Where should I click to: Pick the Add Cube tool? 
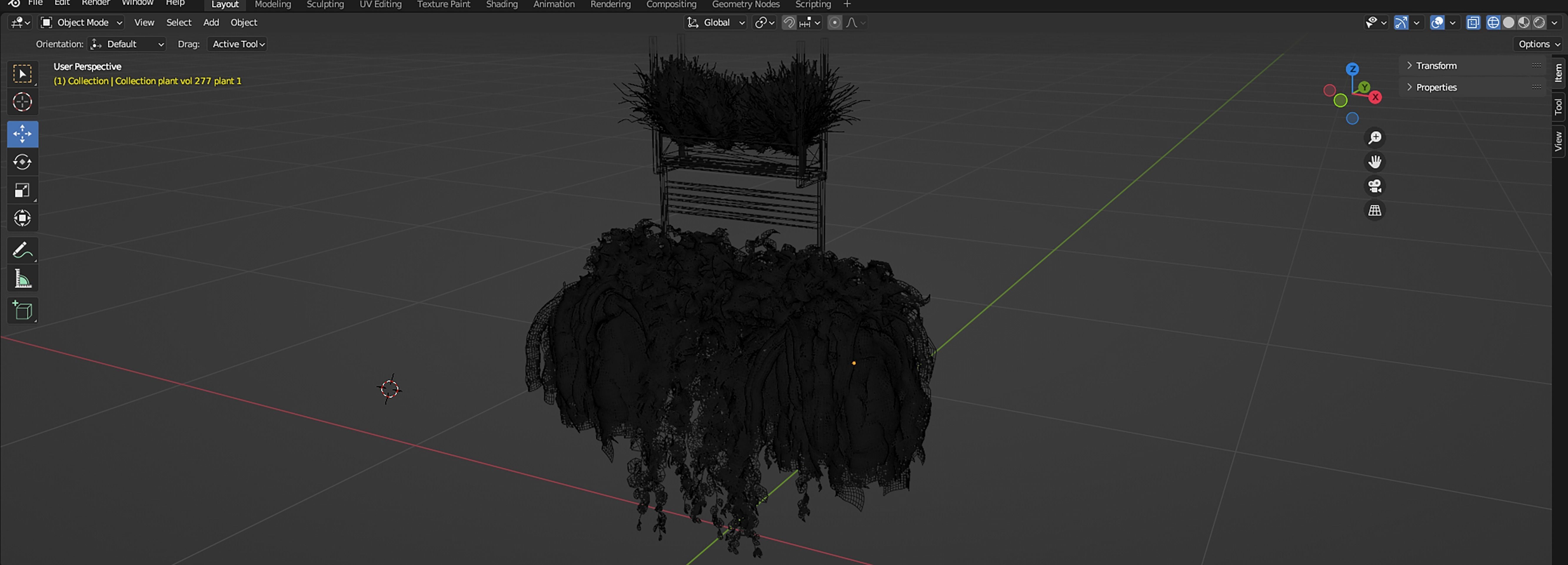point(23,310)
